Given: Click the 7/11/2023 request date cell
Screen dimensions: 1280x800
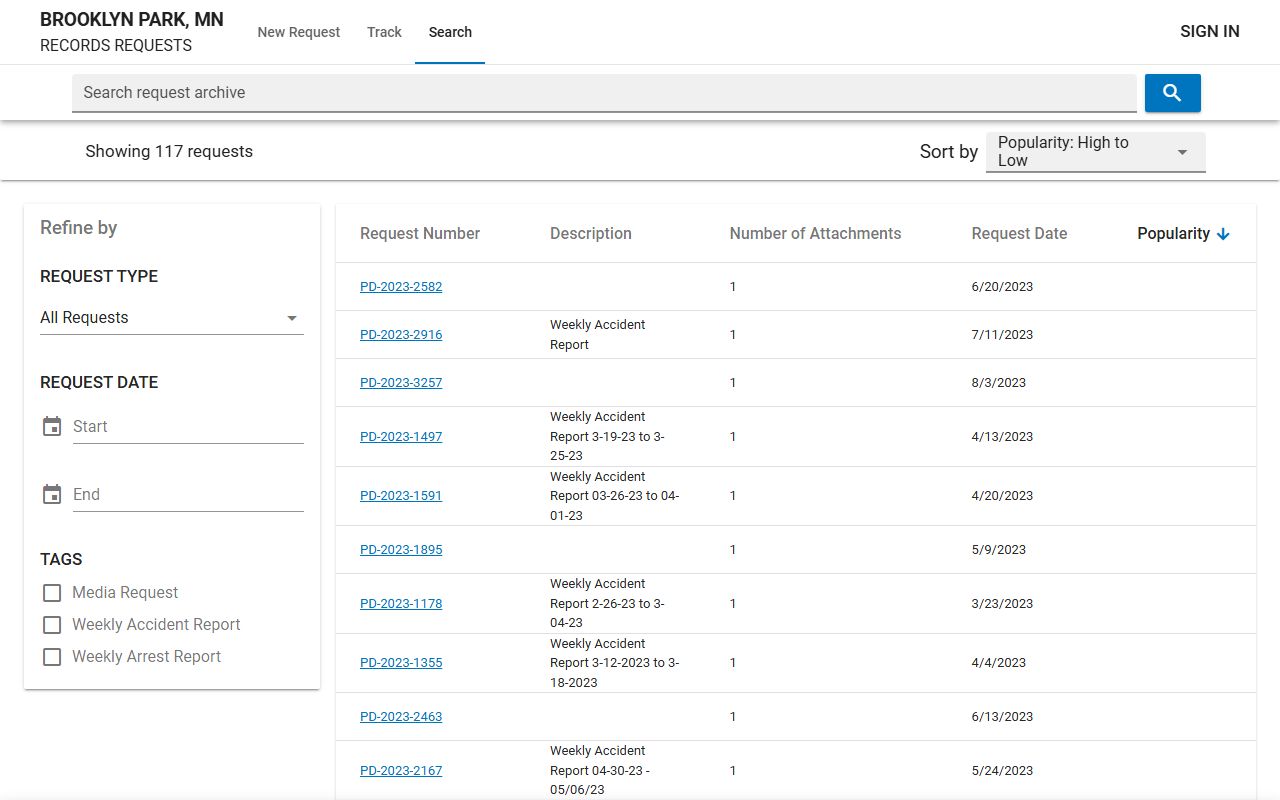Looking at the screenshot, I should coord(1002,335).
